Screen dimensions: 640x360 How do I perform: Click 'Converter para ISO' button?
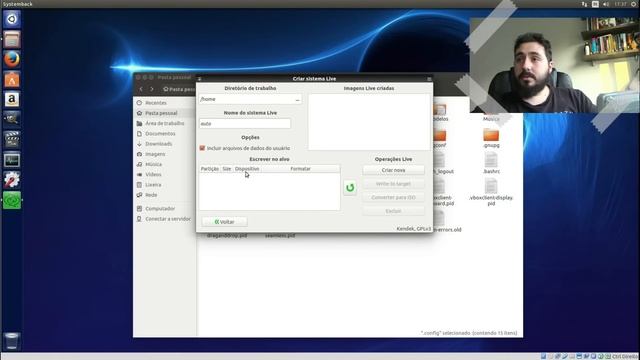pyautogui.click(x=393, y=197)
